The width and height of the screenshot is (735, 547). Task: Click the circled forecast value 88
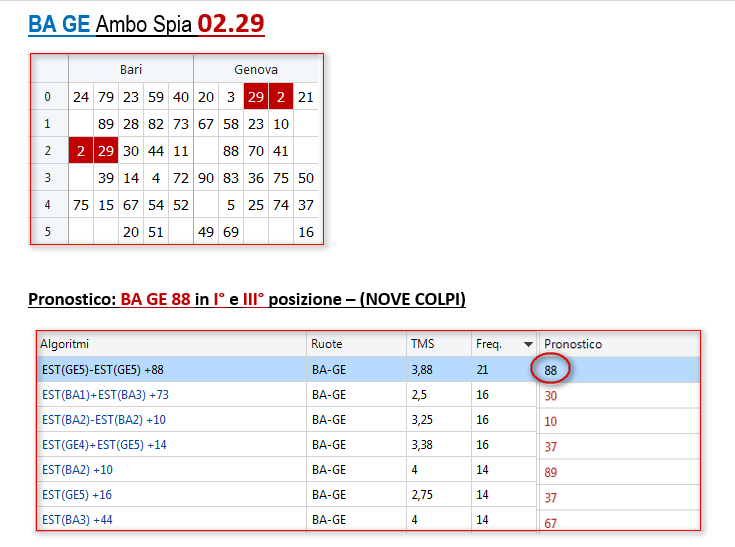550,370
